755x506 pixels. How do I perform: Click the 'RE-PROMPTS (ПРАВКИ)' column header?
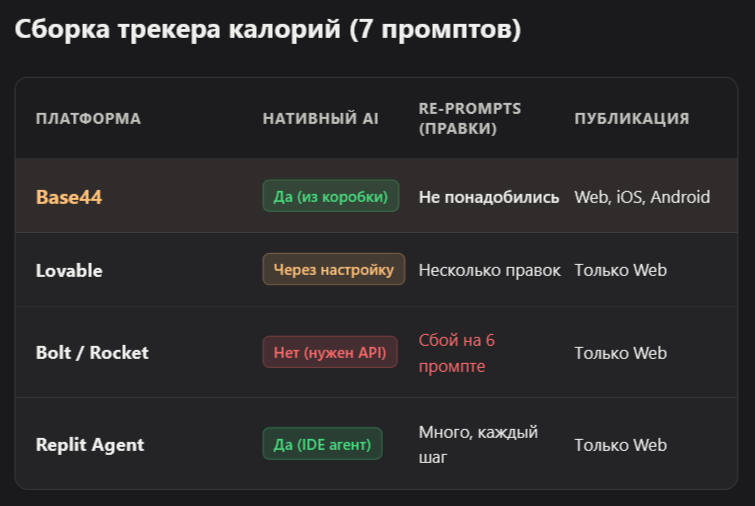click(x=470, y=118)
